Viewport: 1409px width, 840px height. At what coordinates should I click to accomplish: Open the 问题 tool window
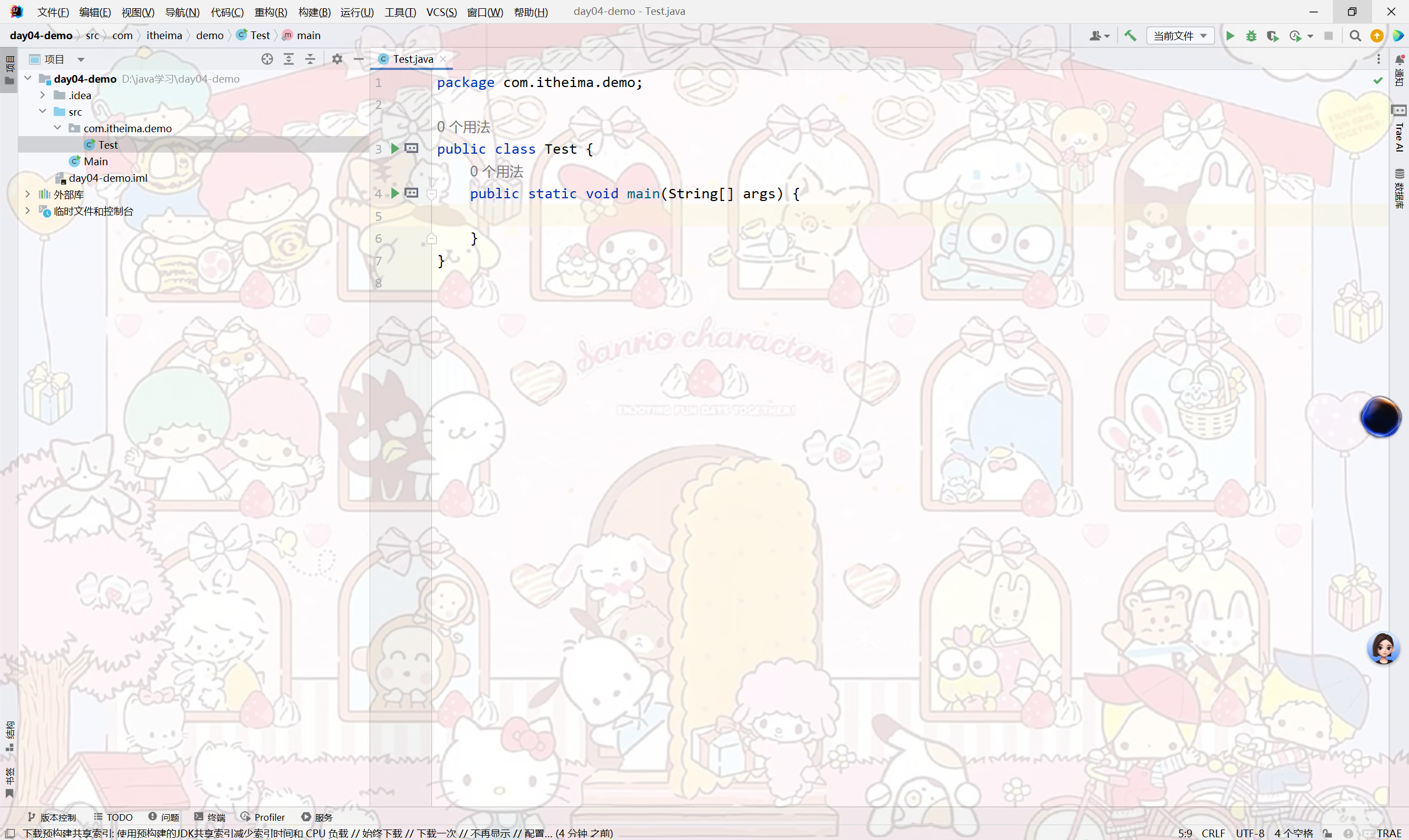point(164,817)
